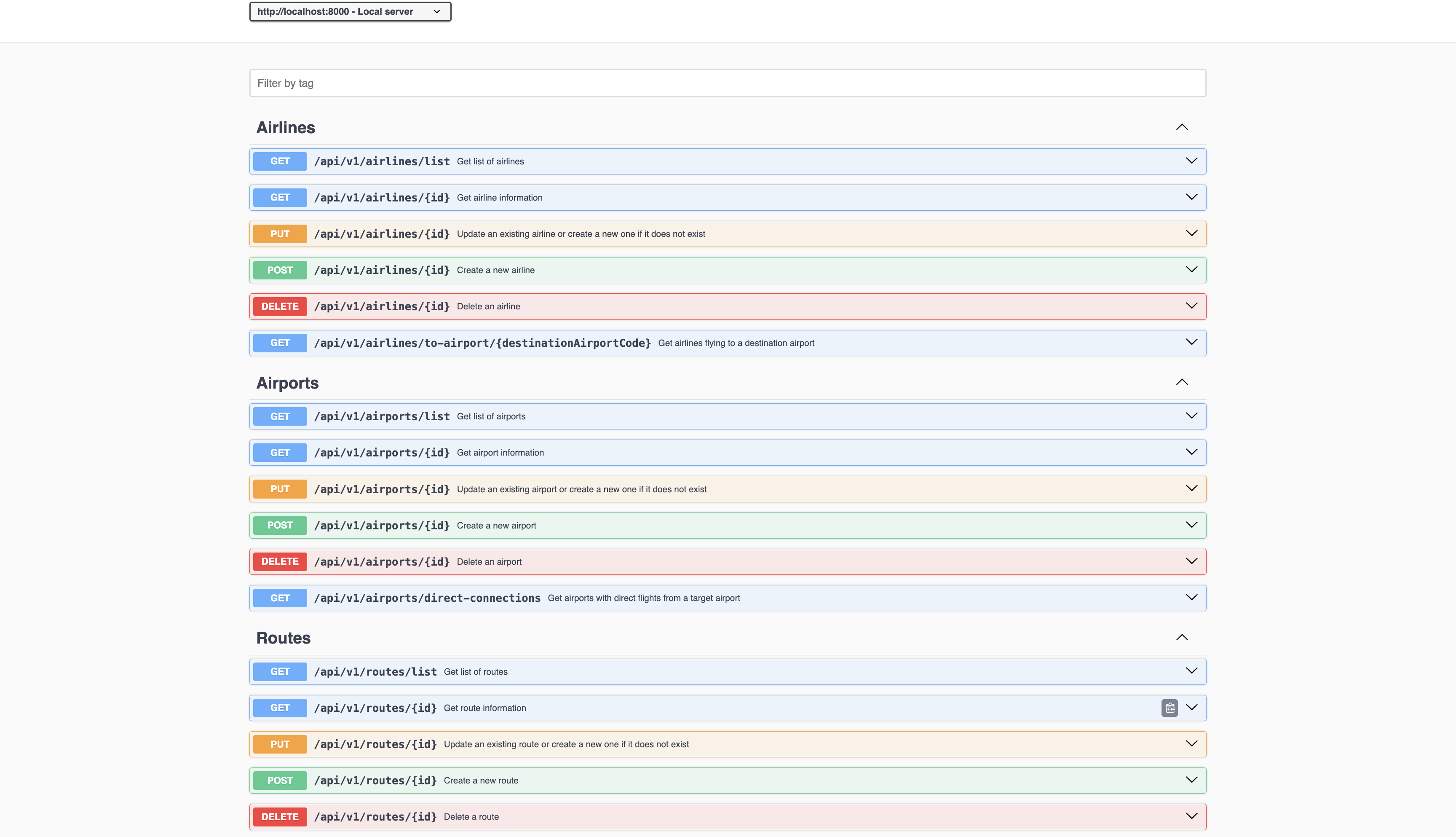This screenshot has height=837, width=1456.
Task: Expand the GET routes/list chevron
Action: (1191, 671)
